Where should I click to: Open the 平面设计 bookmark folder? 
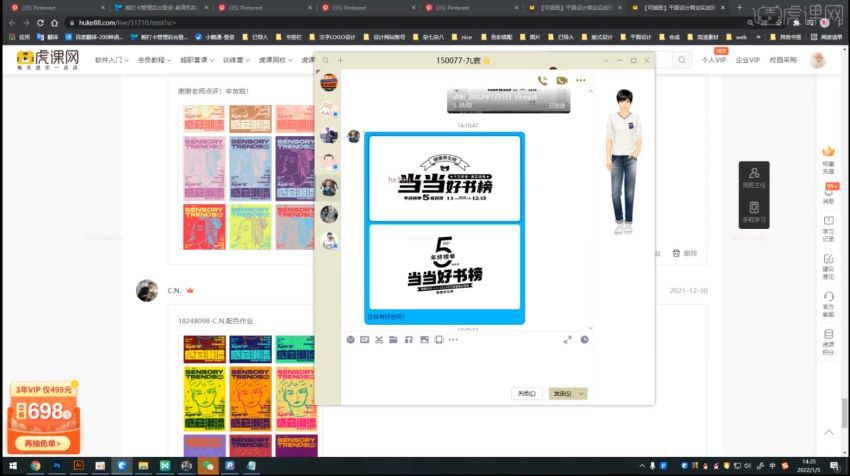tap(636, 37)
